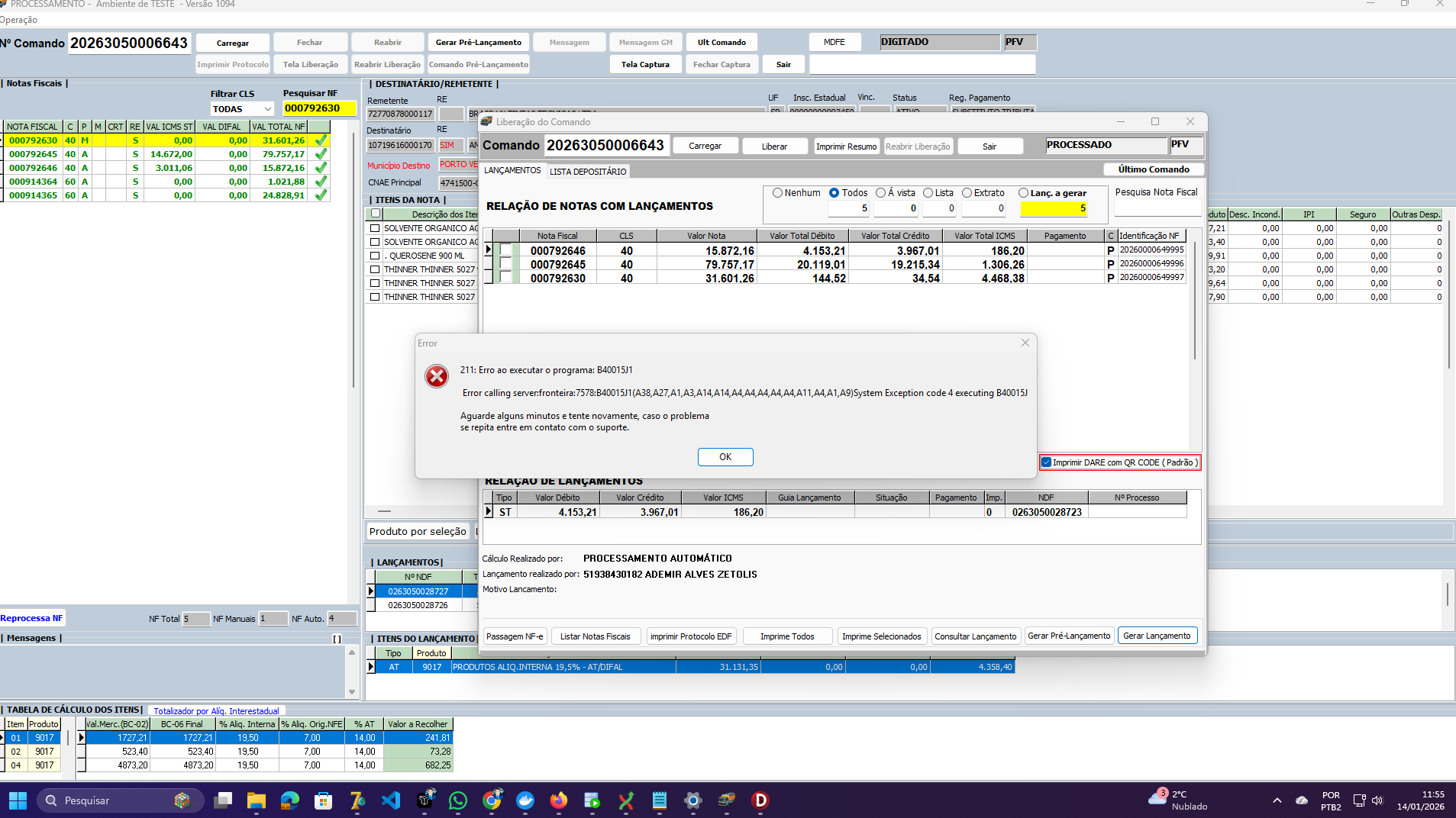The height and width of the screenshot is (818, 1456).
Task: Expand the ST row in Relação de Lançamentos
Action: pos(489,512)
